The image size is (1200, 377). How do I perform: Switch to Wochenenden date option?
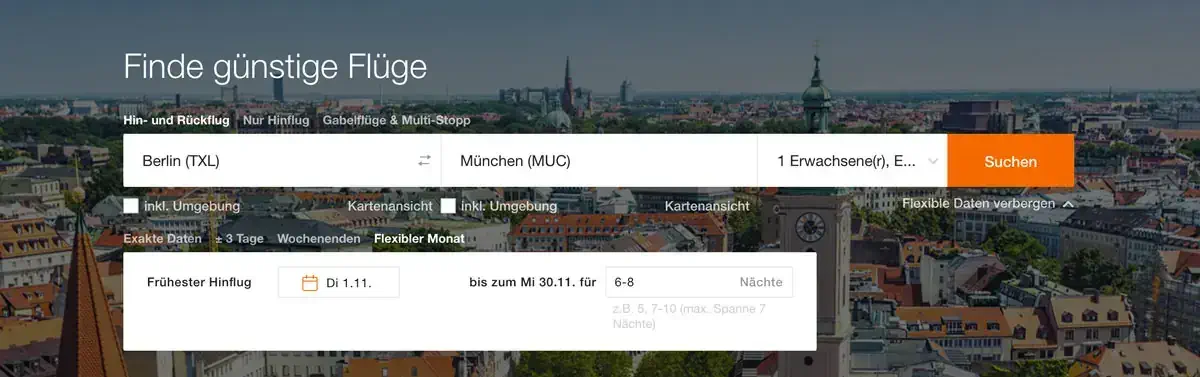click(x=319, y=239)
